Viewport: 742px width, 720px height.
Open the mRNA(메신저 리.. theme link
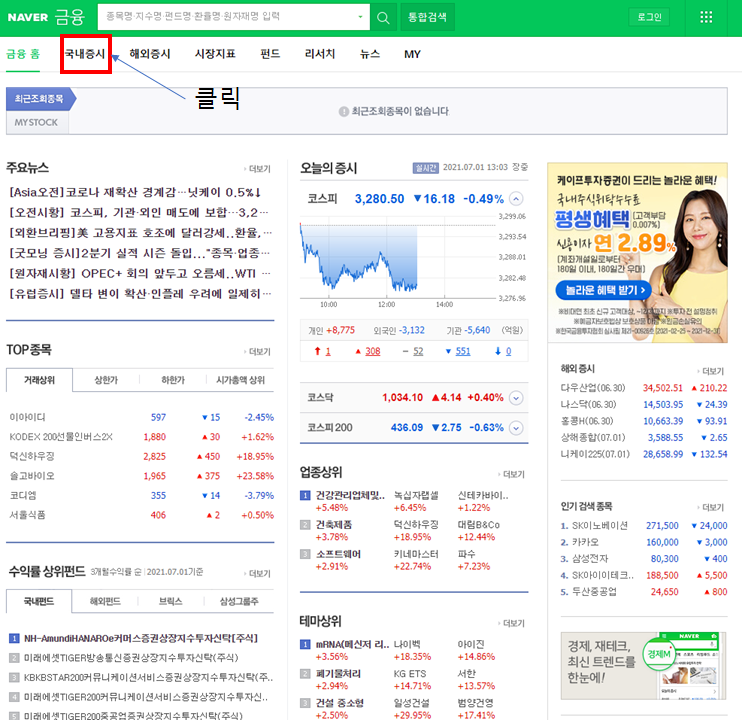[x=353, y=644]
